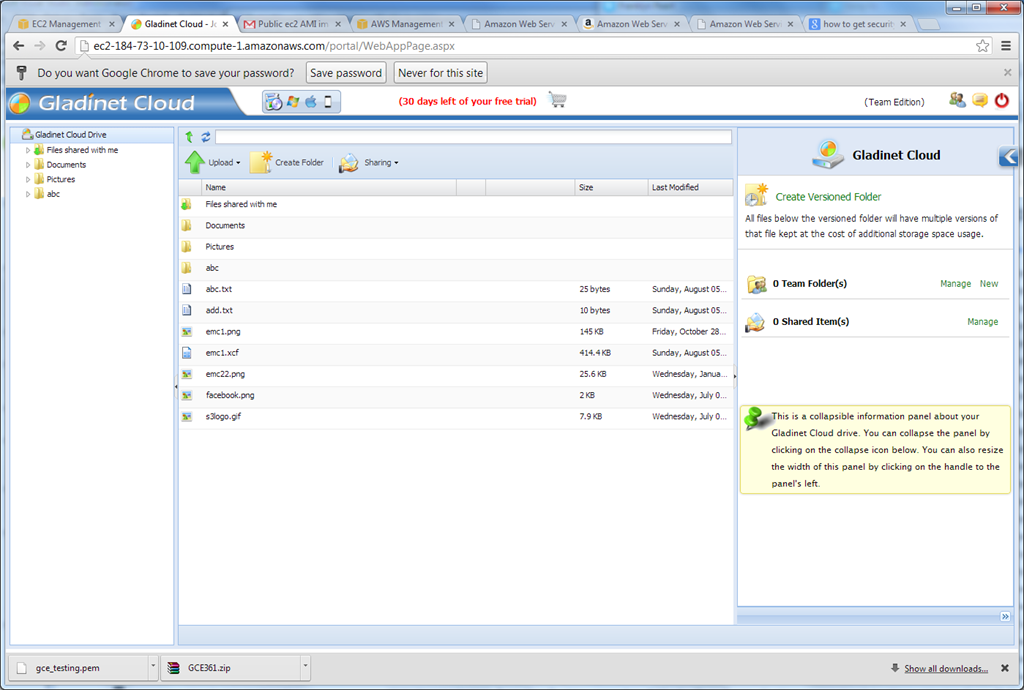Click the Create Versioned Folder icon
The height and width of the screenshot is (690, 1024).
click(x=756, y=195)
